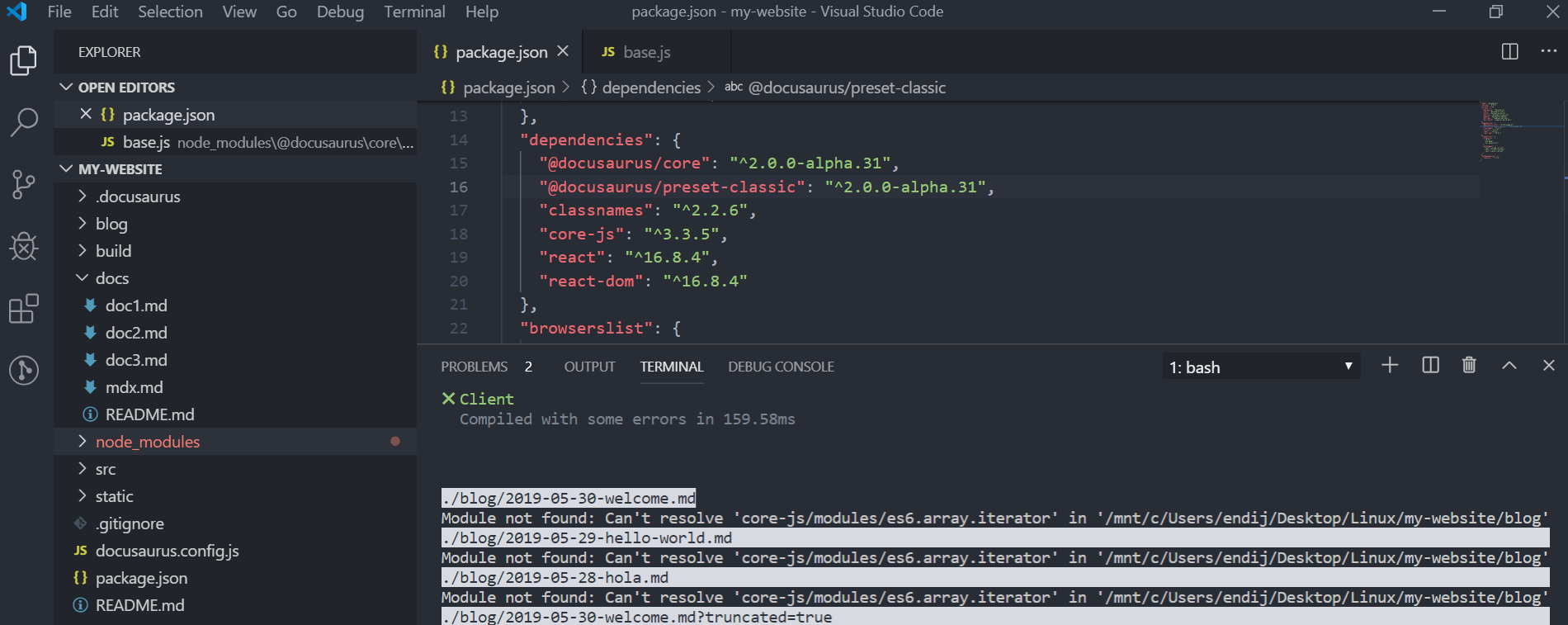1568x625 pixels.
Task: Click the ./blog/2019-05-29-hello-world.md terminal path
Action: pyautogui.click(x=587, y=538)
